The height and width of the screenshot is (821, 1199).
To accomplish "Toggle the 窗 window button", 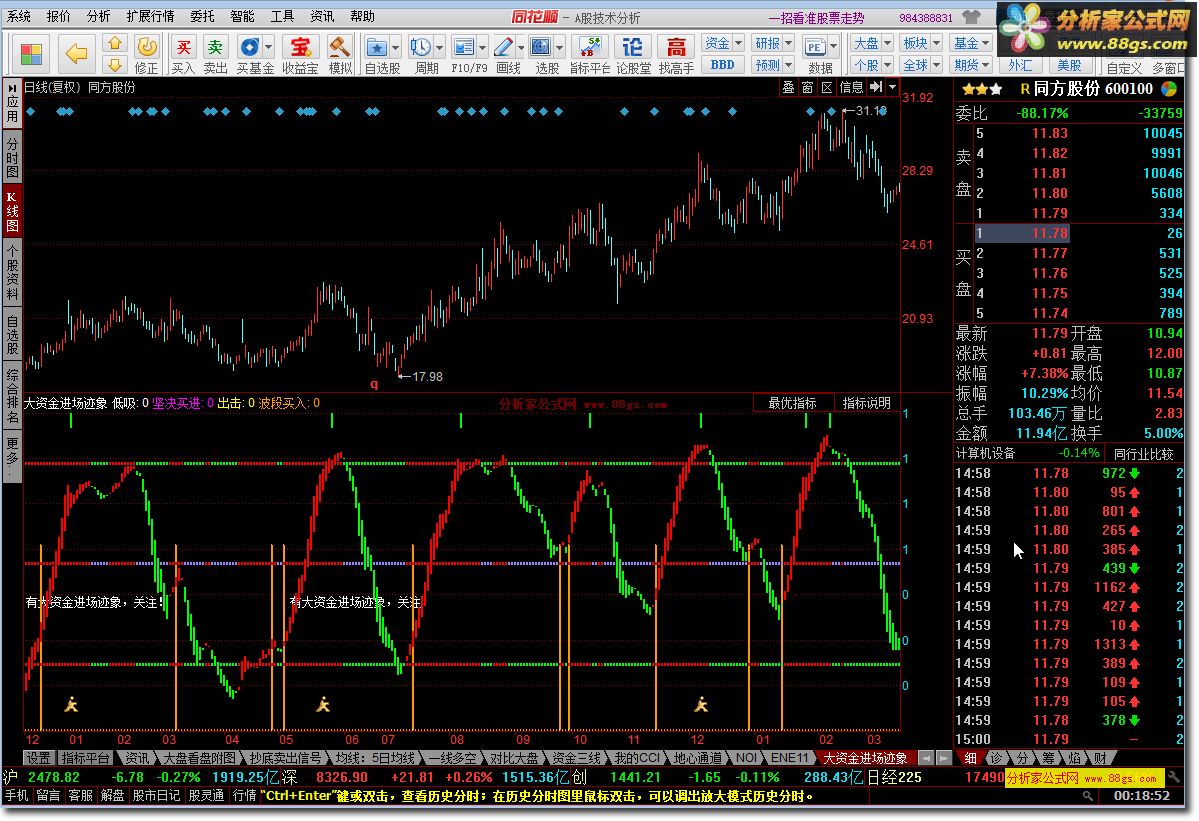I will [807, 88].
